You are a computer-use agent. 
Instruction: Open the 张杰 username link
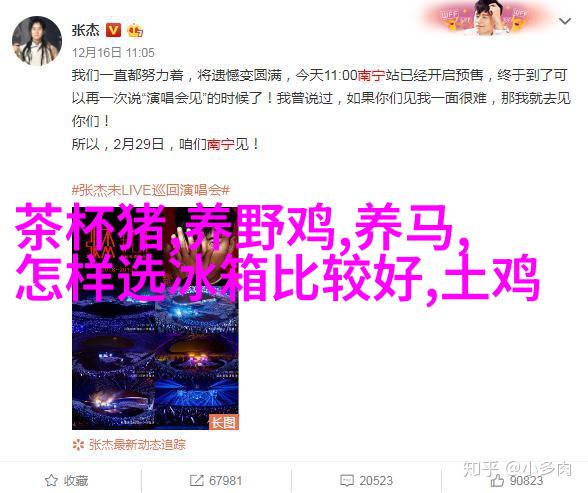[x=86, y=30]
